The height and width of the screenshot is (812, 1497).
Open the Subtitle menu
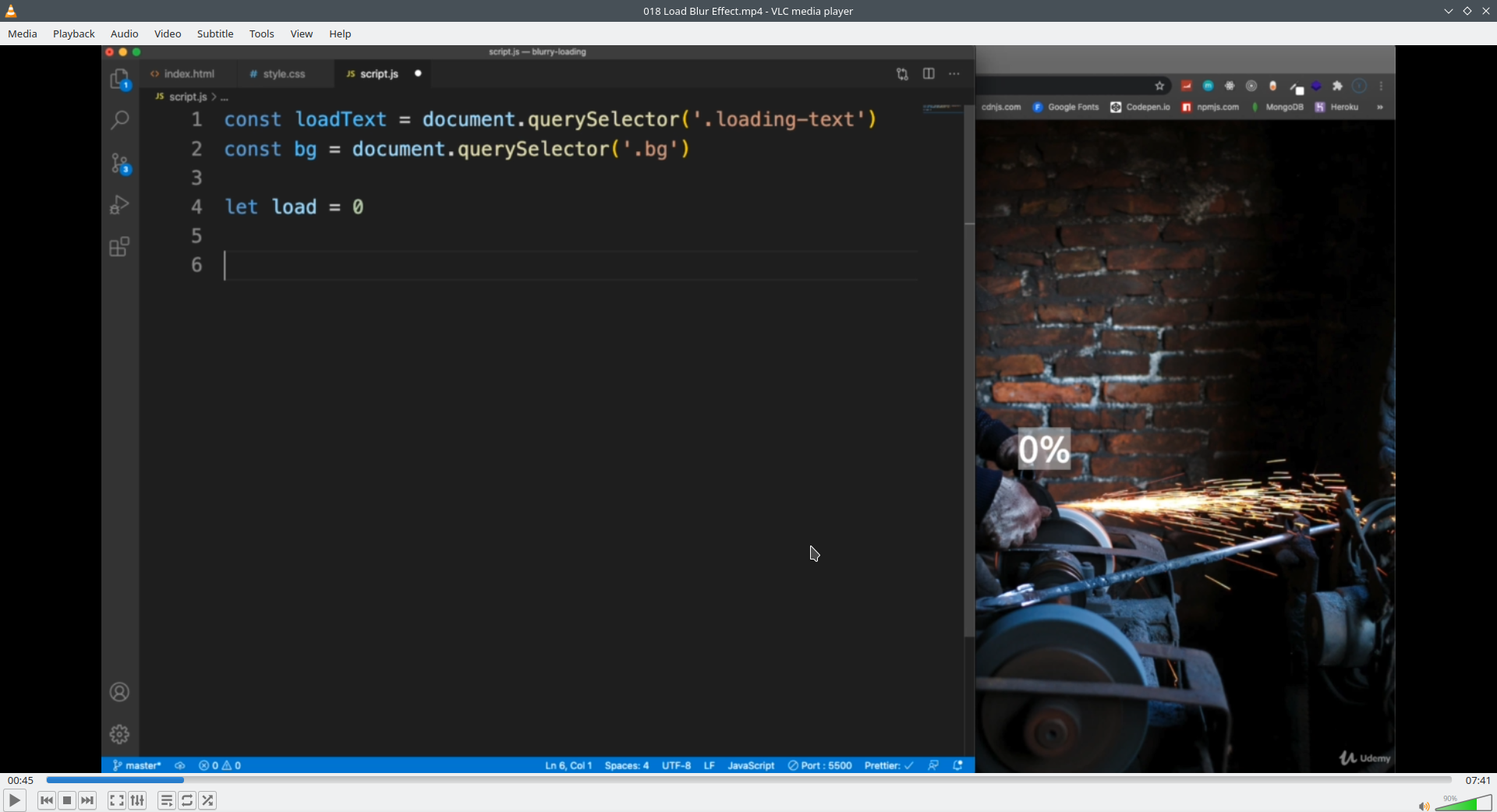(x=215, y=34)
